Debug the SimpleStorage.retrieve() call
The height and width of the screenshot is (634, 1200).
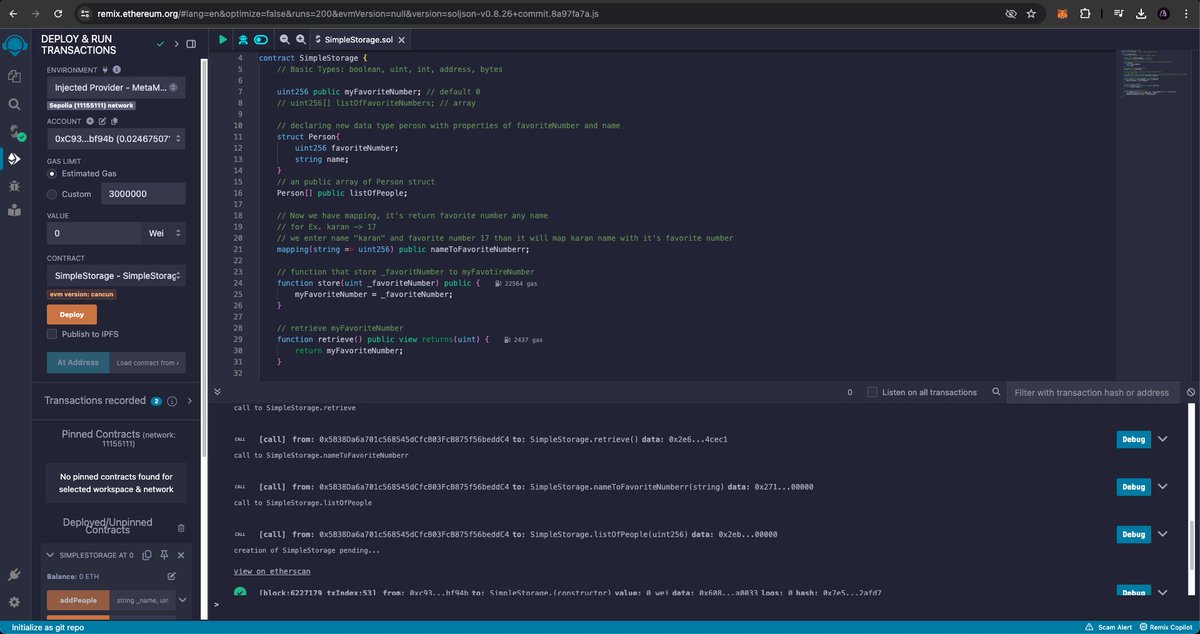click(1132, 439)
